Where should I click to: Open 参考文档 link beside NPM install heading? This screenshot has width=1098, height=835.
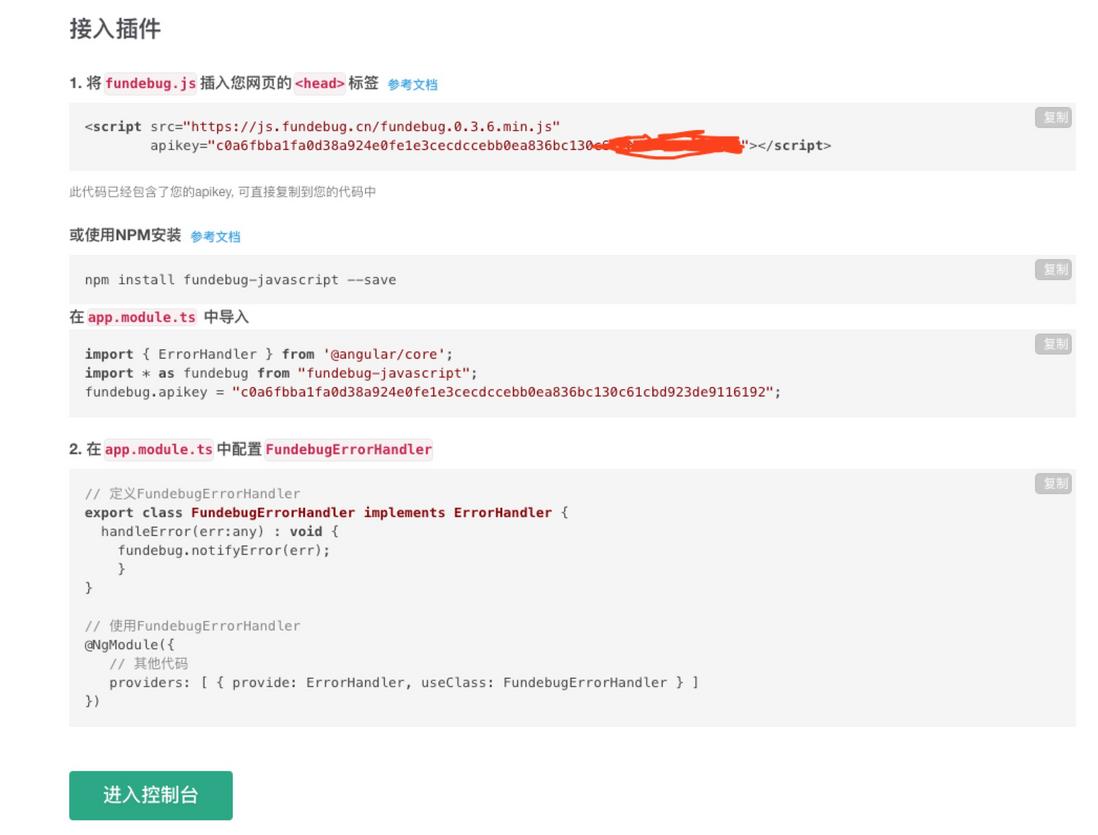tap(216, 237)
